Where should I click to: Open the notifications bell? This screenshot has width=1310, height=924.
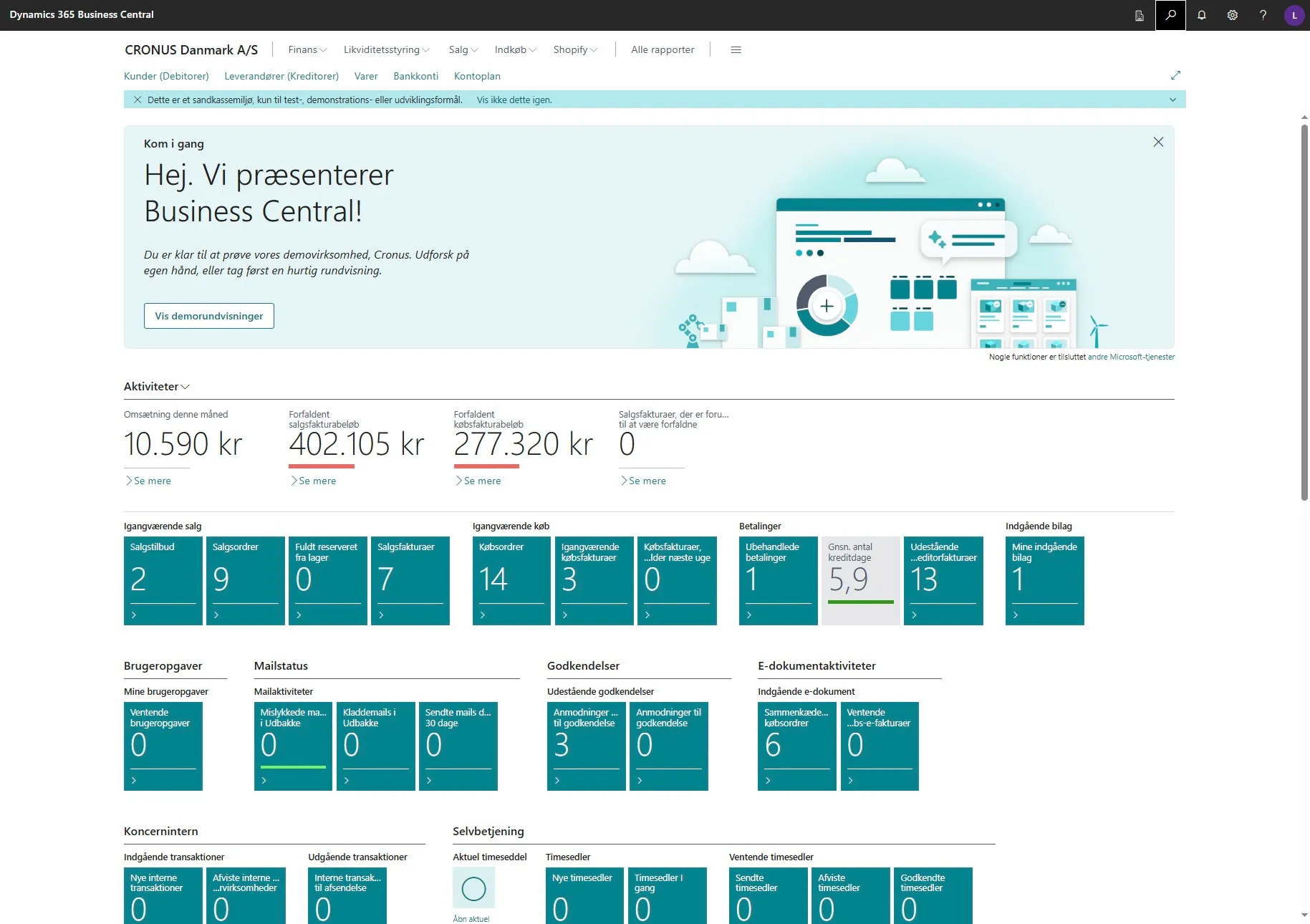point(1202,15)
